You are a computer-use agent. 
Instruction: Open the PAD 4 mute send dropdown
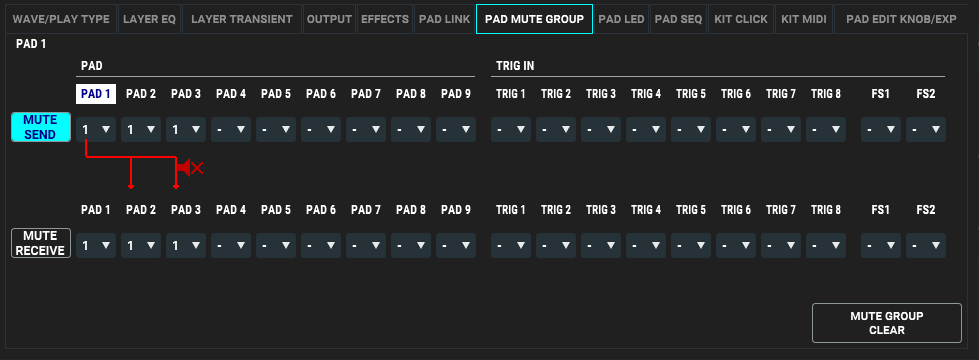231,130
